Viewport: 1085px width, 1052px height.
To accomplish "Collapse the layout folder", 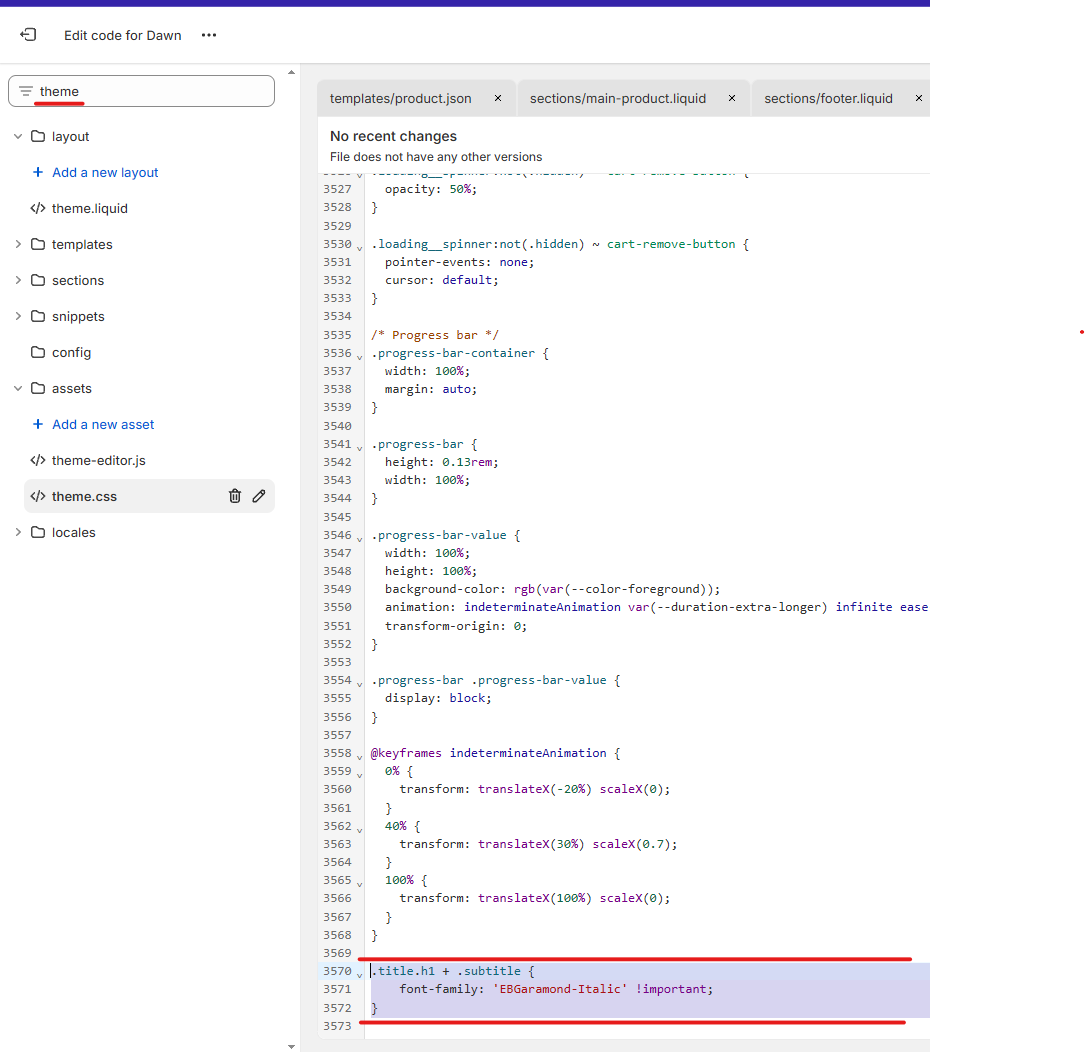I will coord(18,136).
